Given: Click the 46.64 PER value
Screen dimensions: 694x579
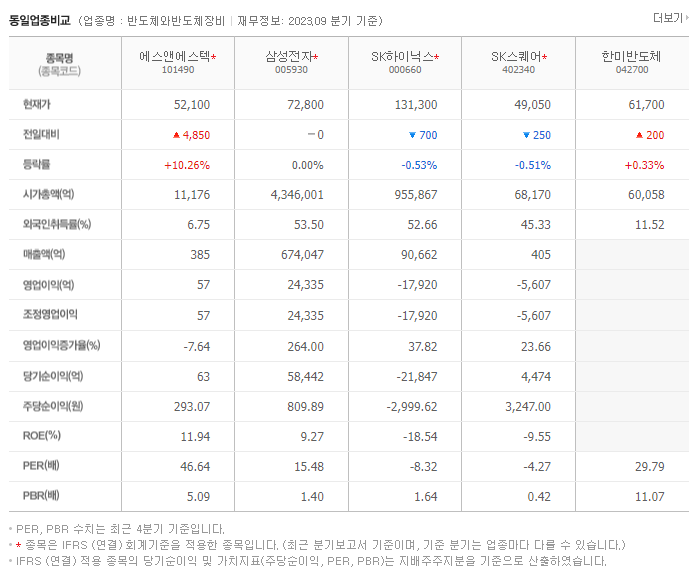Looking at the screenshot, I should 195,467.
